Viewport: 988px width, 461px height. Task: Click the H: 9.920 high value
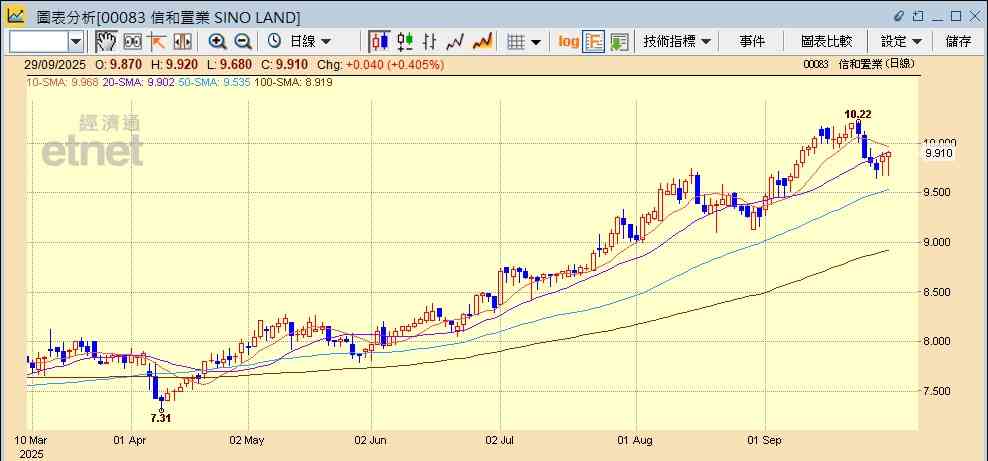click(173, 64)
